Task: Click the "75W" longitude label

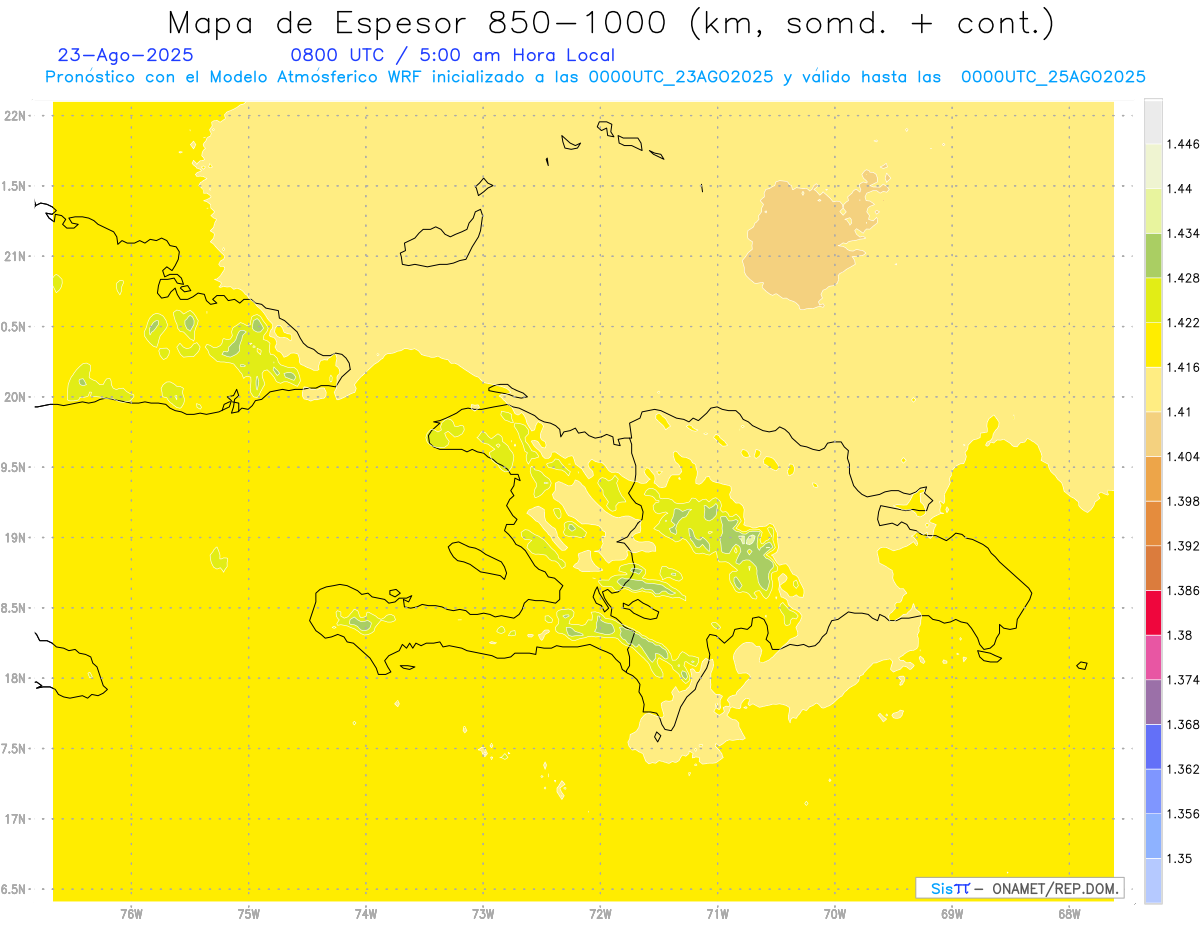Action: click(248, 914)
